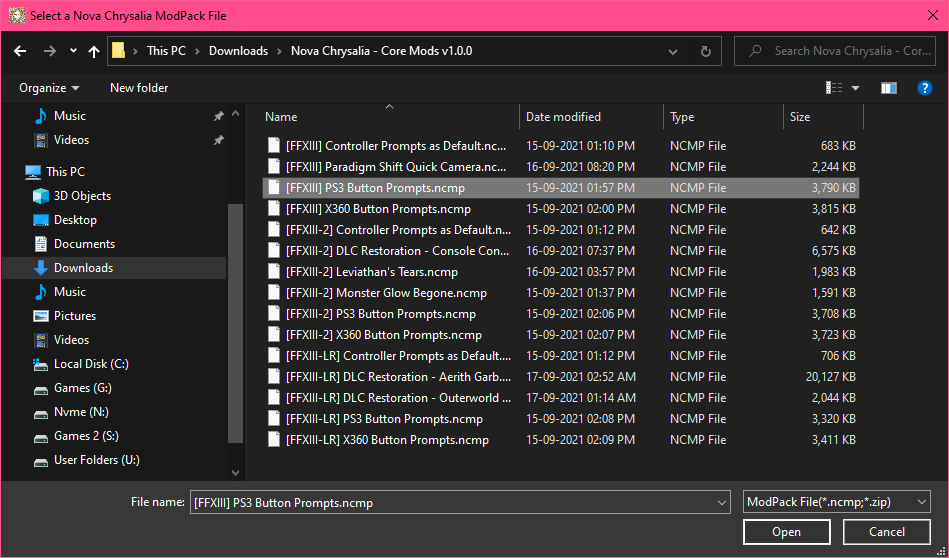Open User Folders (U:) drive
Image resolution: width=949 pixels, height=558 pixels.
(96, 460)
